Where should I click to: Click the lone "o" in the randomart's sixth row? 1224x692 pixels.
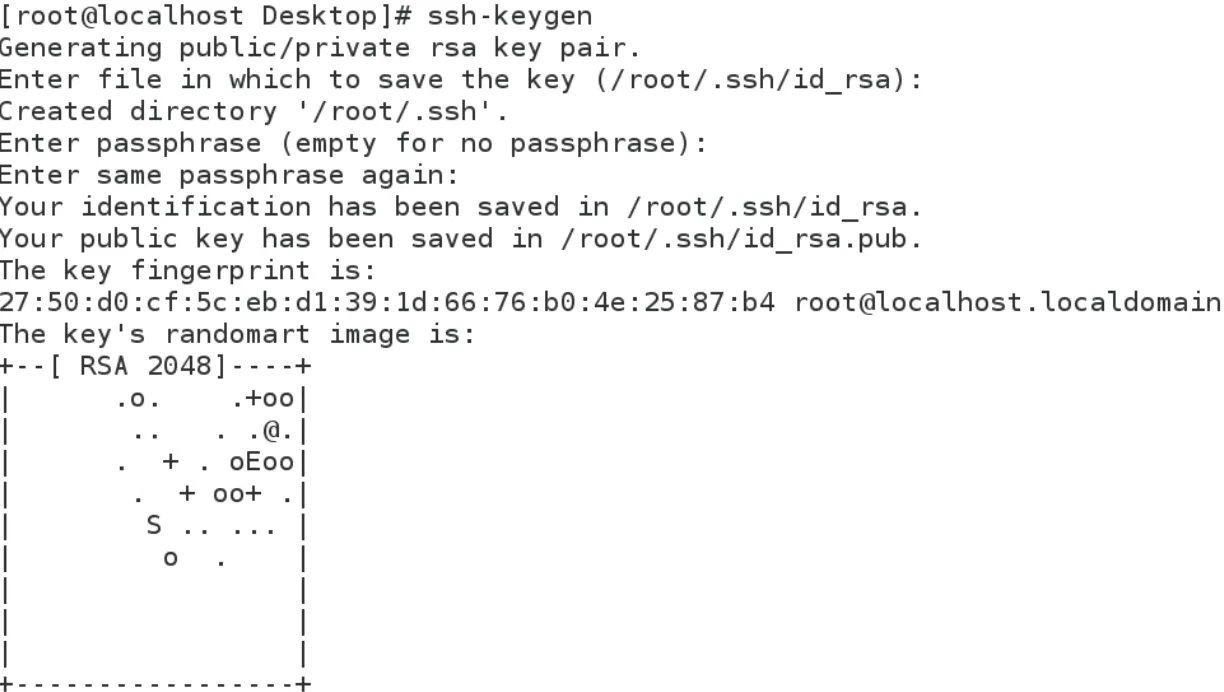click(x=171, y=560)
